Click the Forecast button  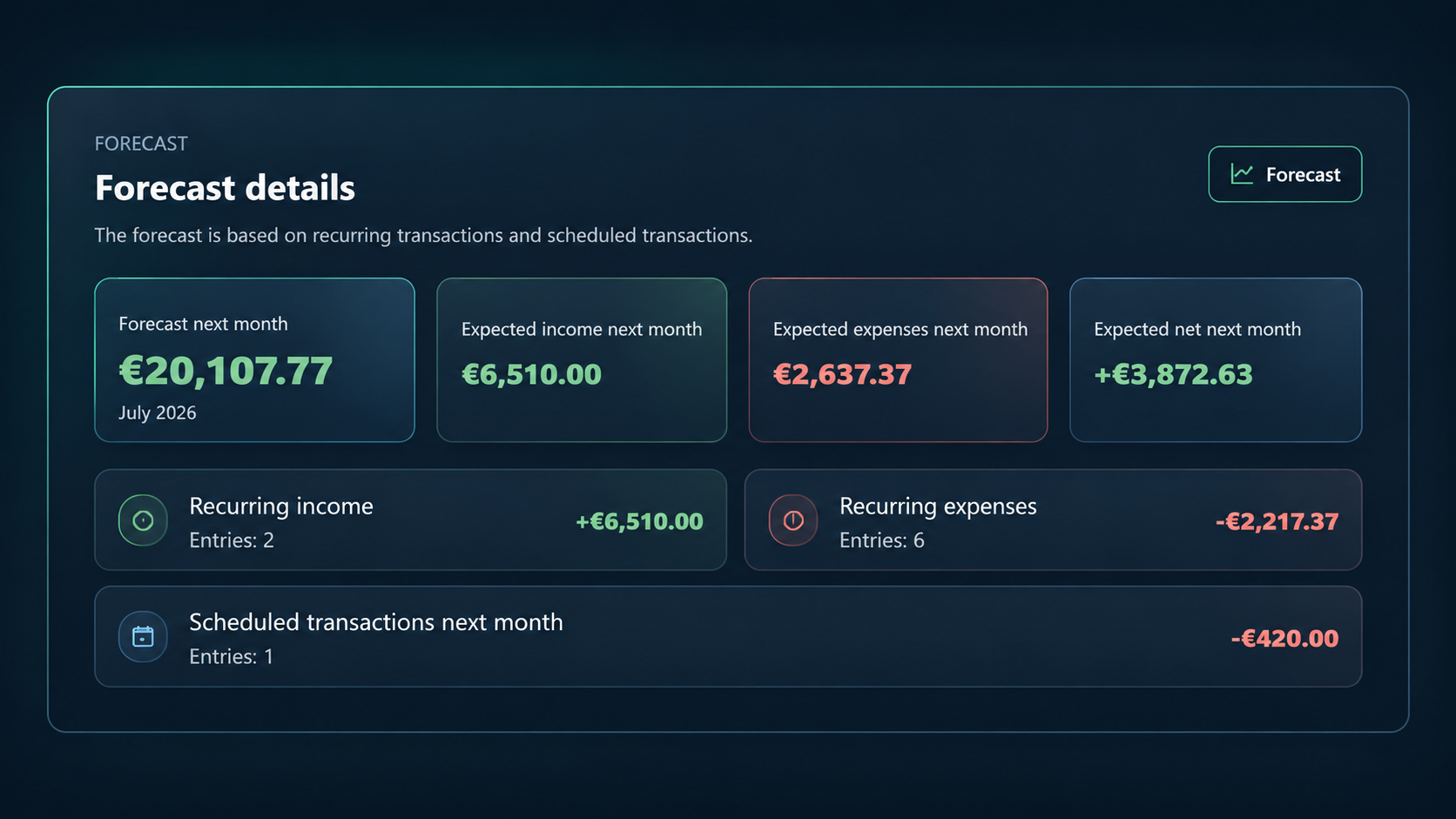[1284, 174]
